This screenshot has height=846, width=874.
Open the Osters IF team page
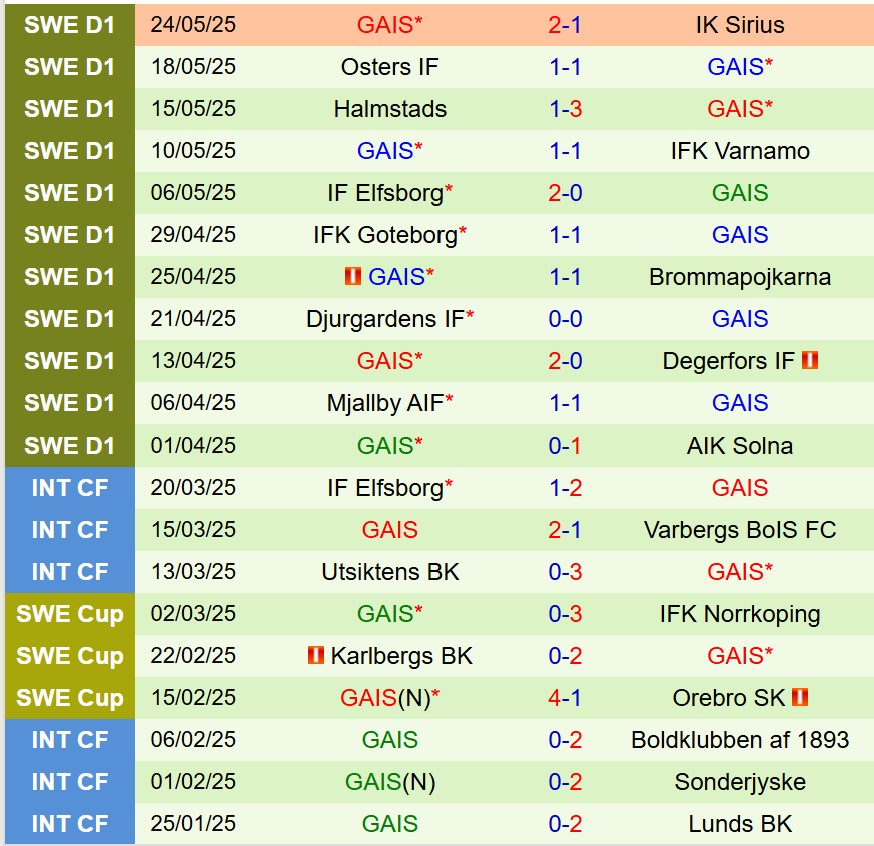tap(390, 67)
